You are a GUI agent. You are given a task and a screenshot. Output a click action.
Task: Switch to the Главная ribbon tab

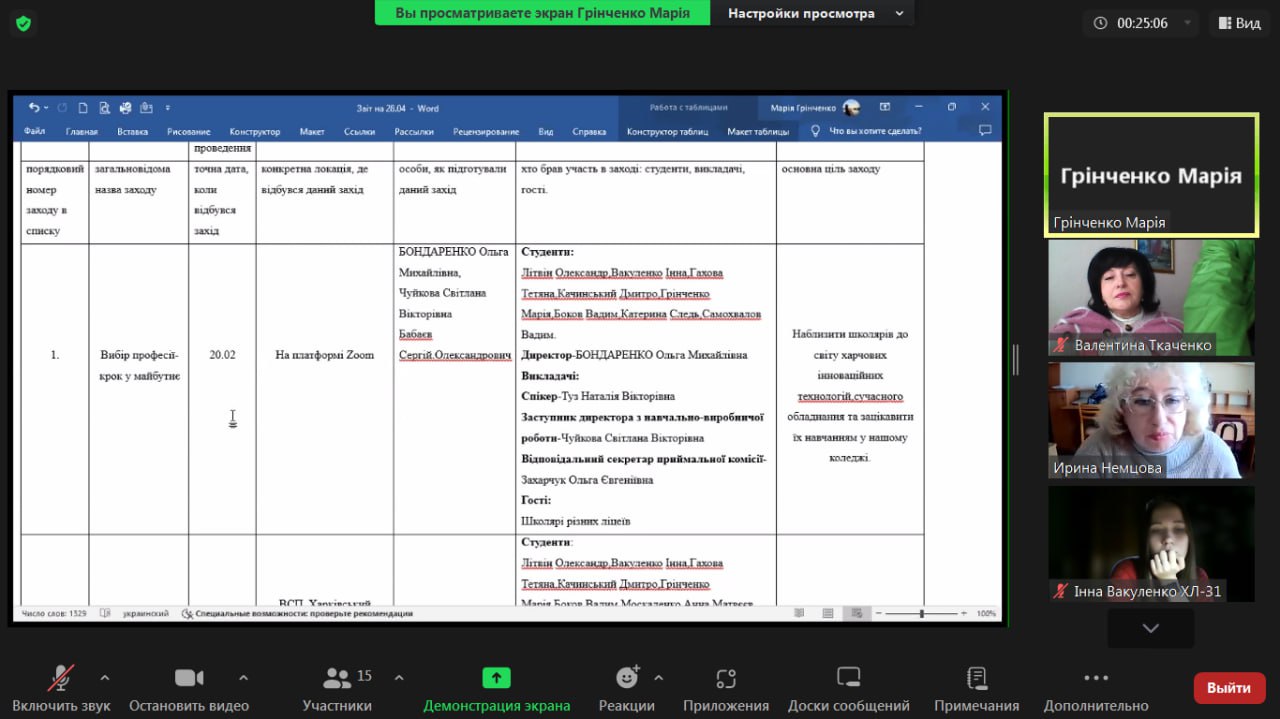[x=81, y=131]
